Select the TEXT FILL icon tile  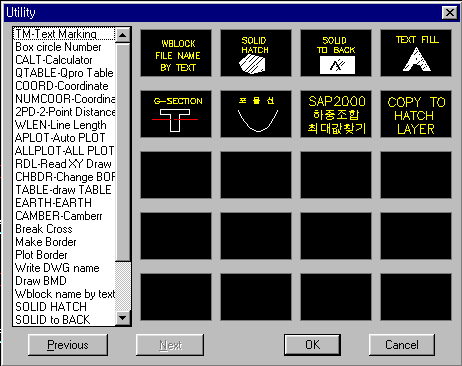(x=416, y=53)
